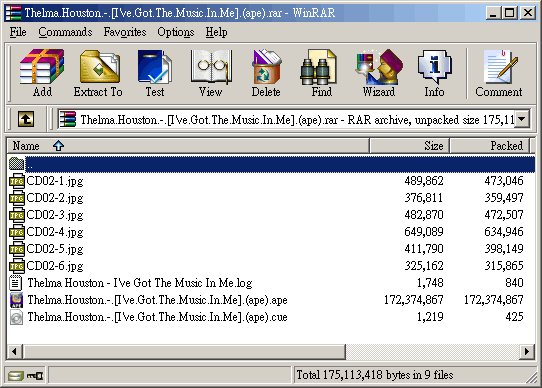Maximize the WinRAR window
The image size is (542, 388).
point(510,13)
